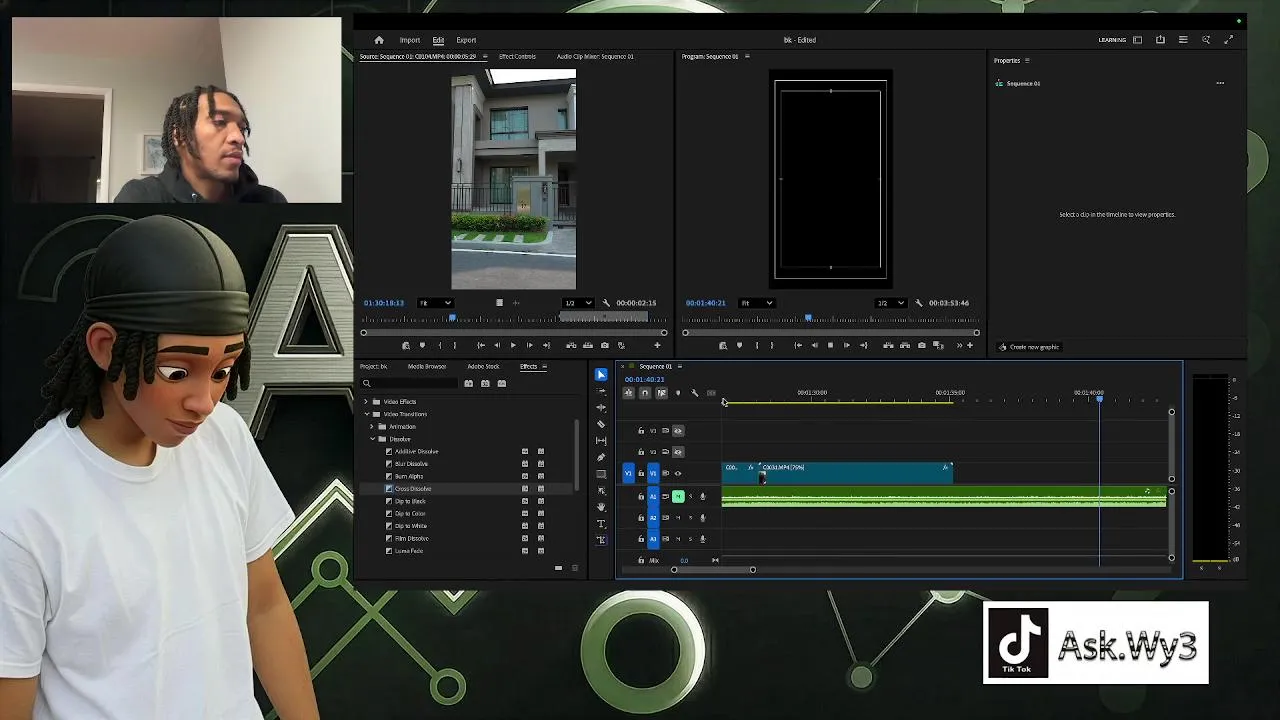Switch to the Project: bk tab

click(373, 367)
